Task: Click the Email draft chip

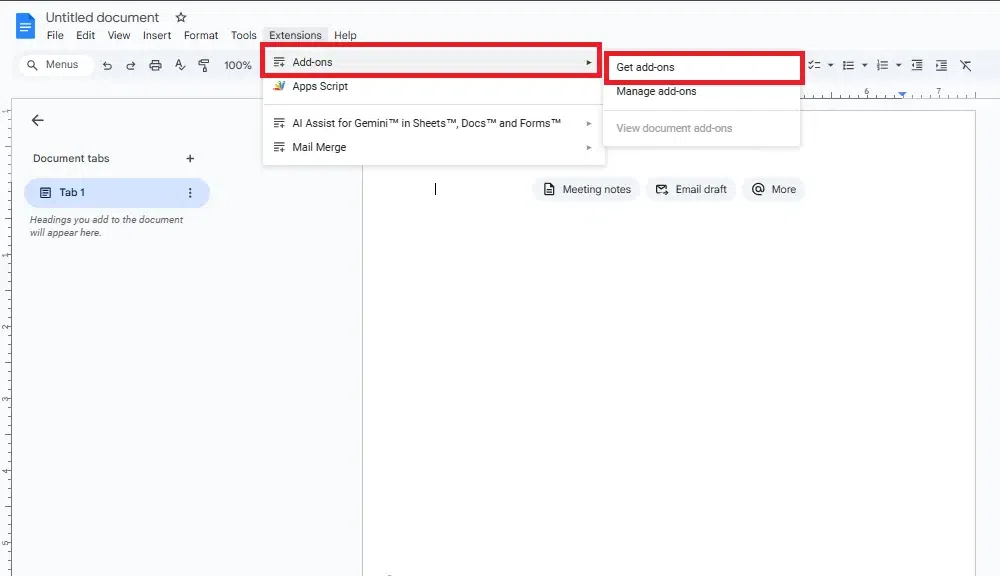Action: (x=691, y=189)
